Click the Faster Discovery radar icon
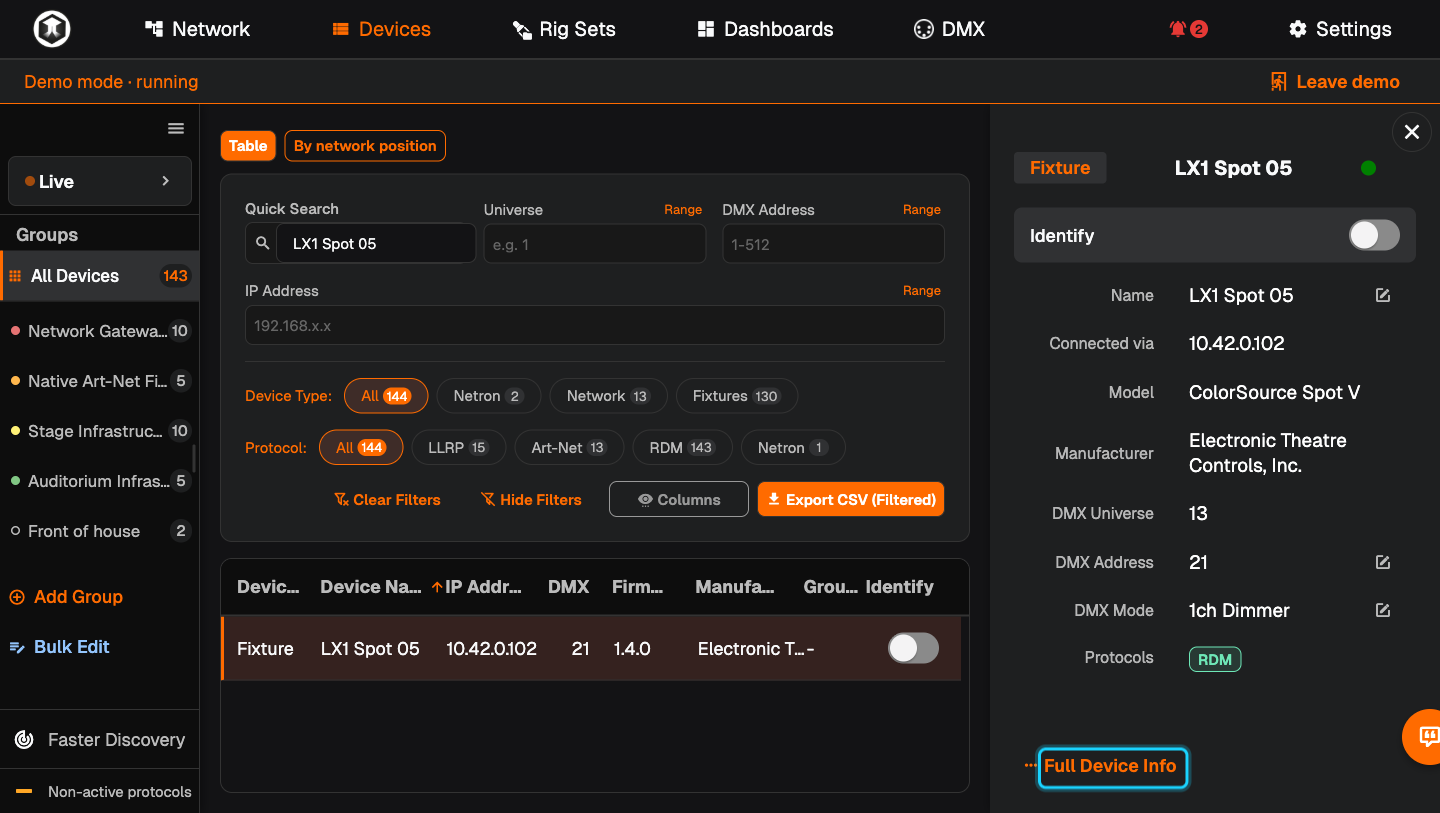The height and width of the screenshot is (813, 1440). (x=24, y=740)
